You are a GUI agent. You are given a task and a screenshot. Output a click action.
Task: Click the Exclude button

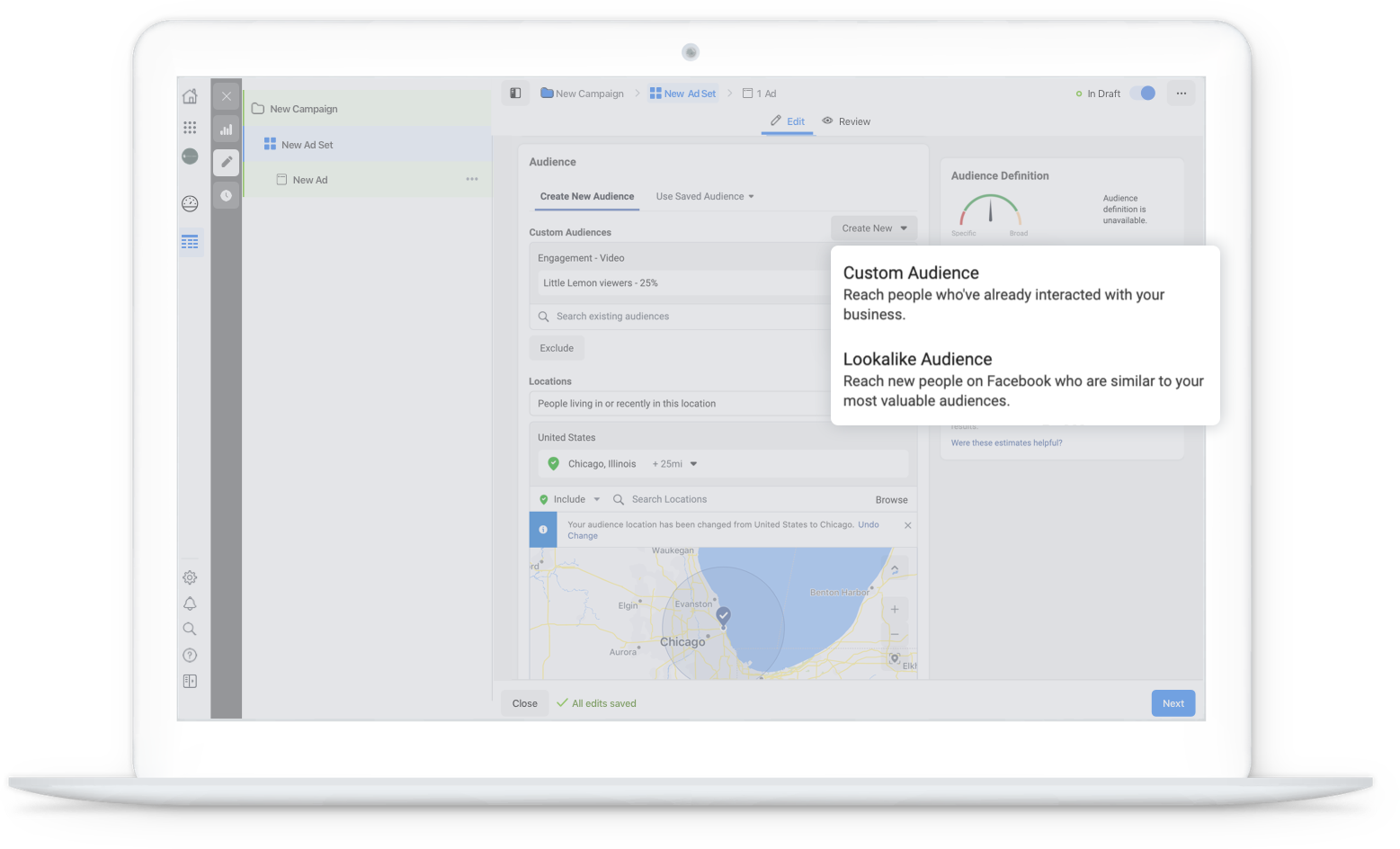pos(557,348)
